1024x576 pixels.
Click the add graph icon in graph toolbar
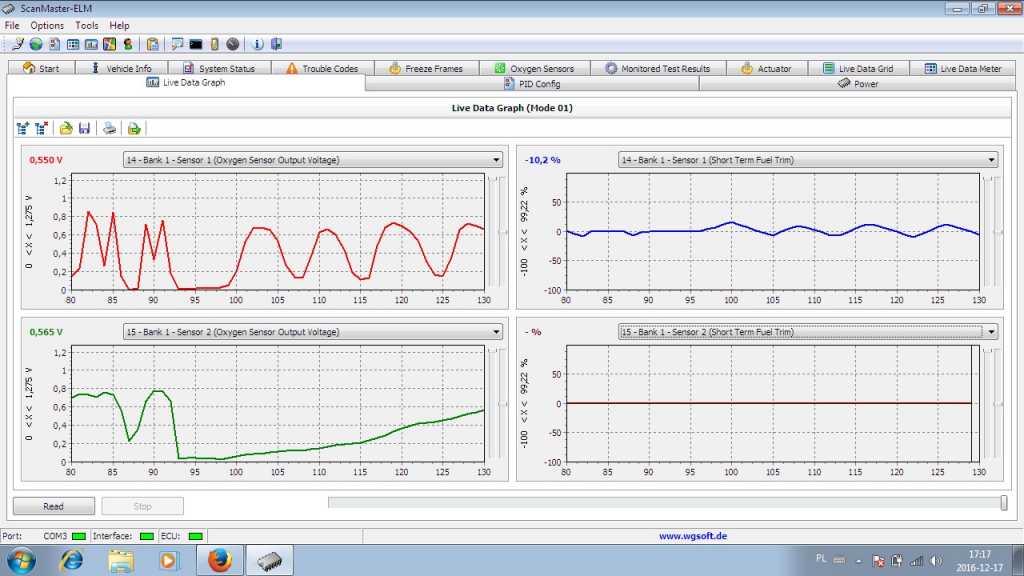pyautogui.click(x=23, y=128)
